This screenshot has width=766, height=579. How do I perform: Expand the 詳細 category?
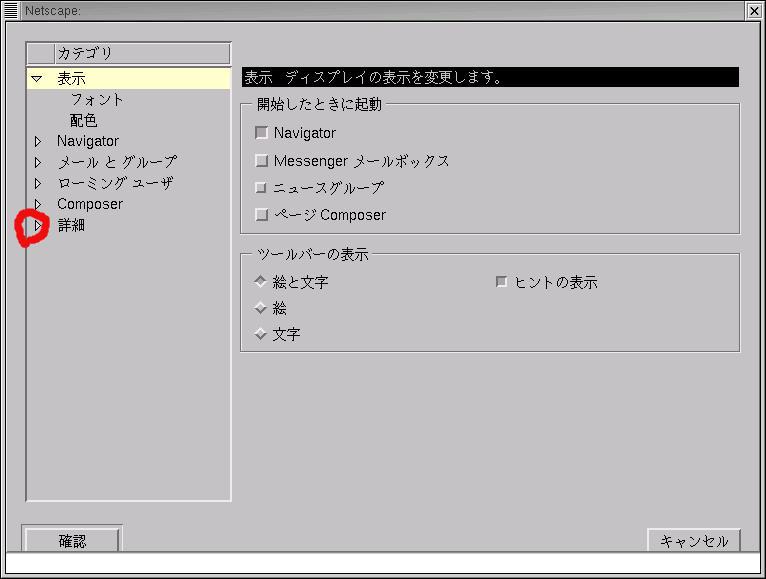(38, 225)
